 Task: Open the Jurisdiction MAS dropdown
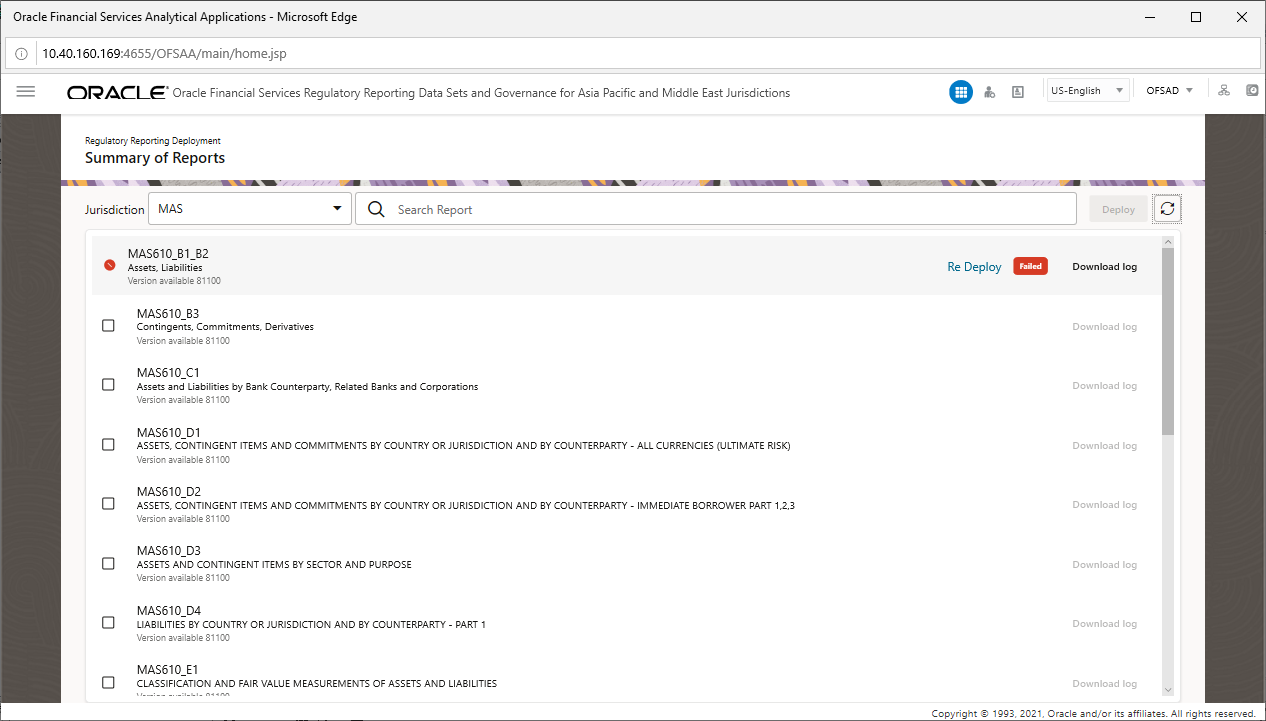click(x=250, y=209)
